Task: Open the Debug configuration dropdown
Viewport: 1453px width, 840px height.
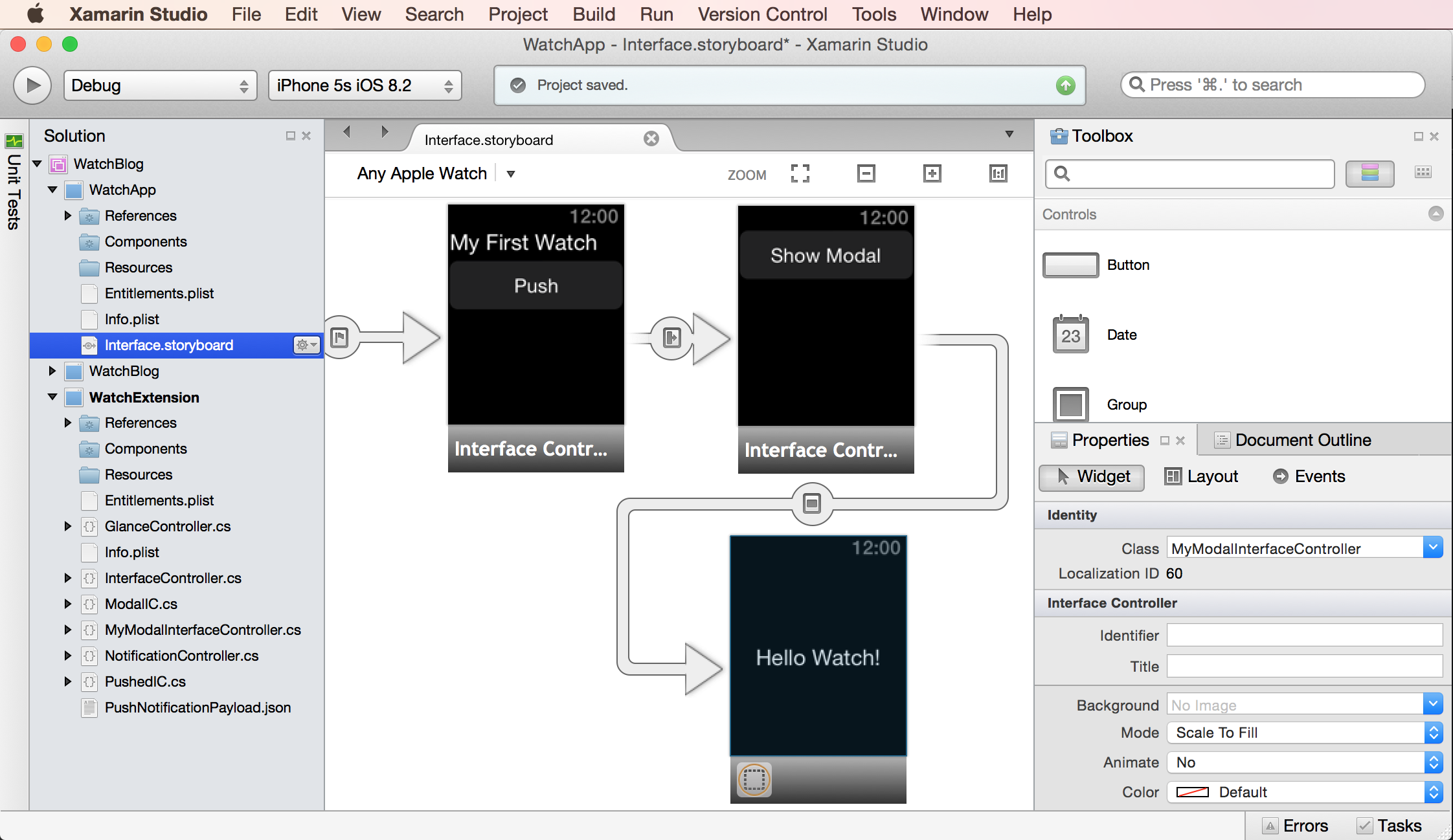Action: [160, 85]
